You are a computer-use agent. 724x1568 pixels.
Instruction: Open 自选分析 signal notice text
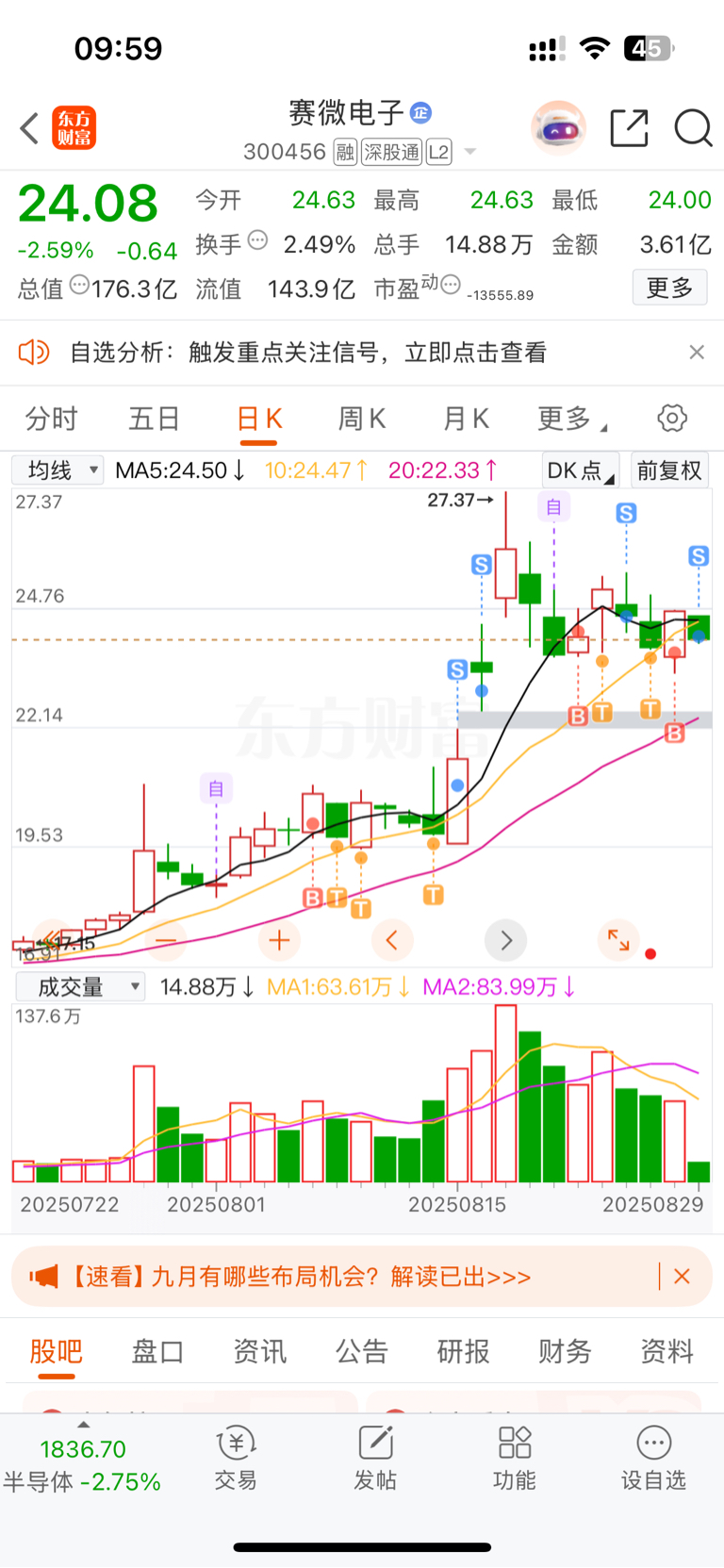click(308, 352)
